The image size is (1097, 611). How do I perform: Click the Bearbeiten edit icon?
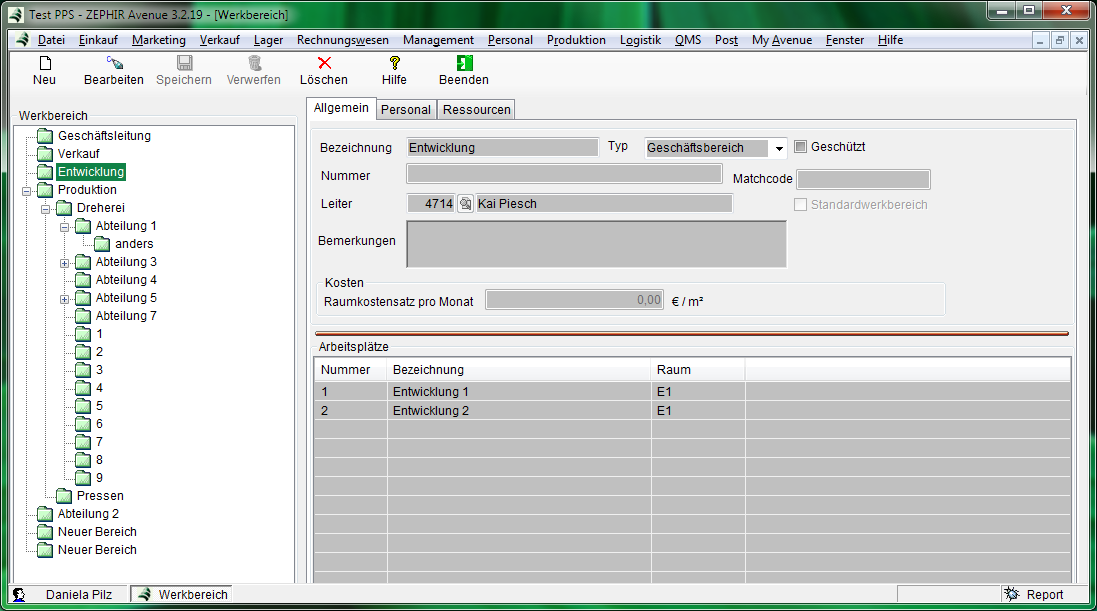click(x=114, y=63)
